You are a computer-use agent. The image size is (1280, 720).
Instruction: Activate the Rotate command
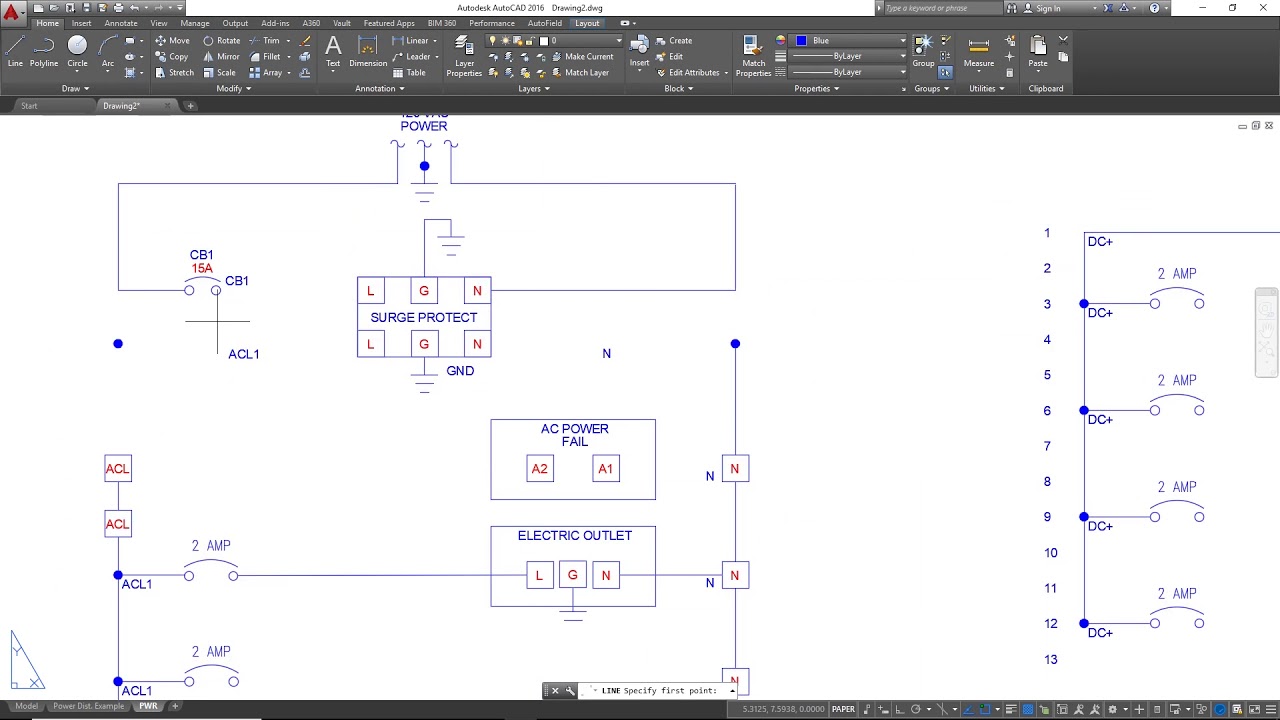tap(222, 41)
